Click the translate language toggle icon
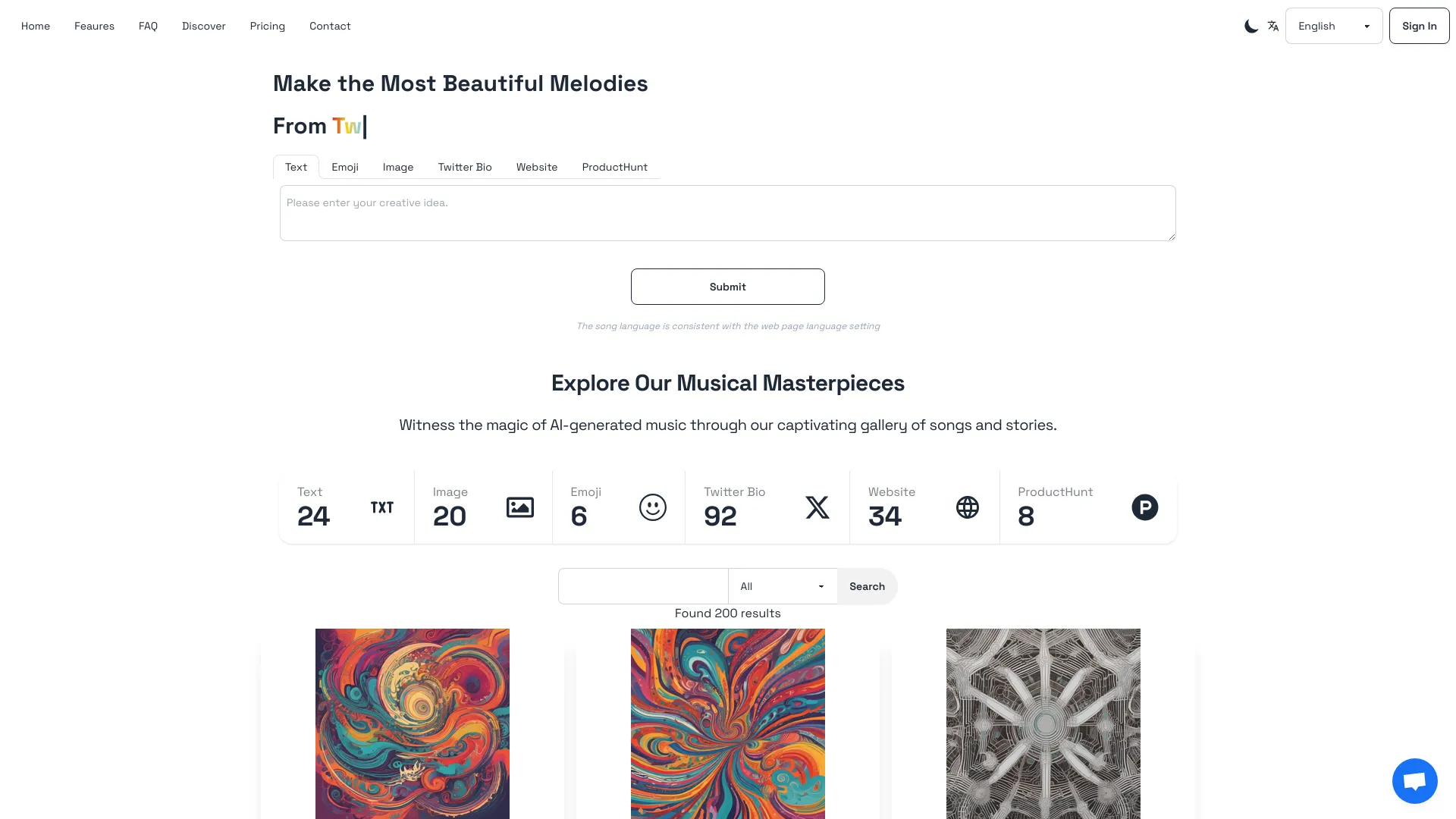This screenshot has height=819, width=1456. click(1273, 26)
